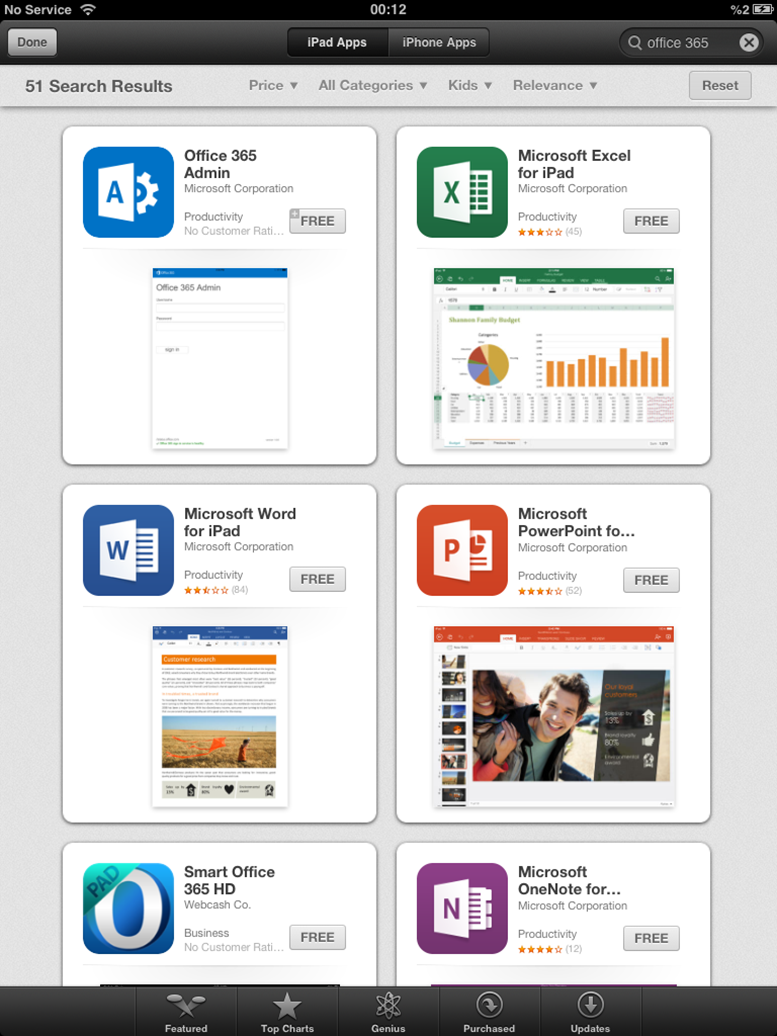
Task: Open the Microsoft Excel app icon
Action: click(x=462, y=192)
